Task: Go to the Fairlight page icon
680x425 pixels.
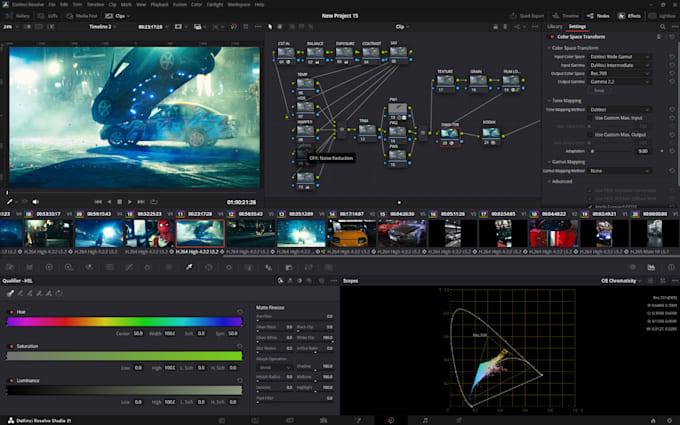Action: pos(425,420)
